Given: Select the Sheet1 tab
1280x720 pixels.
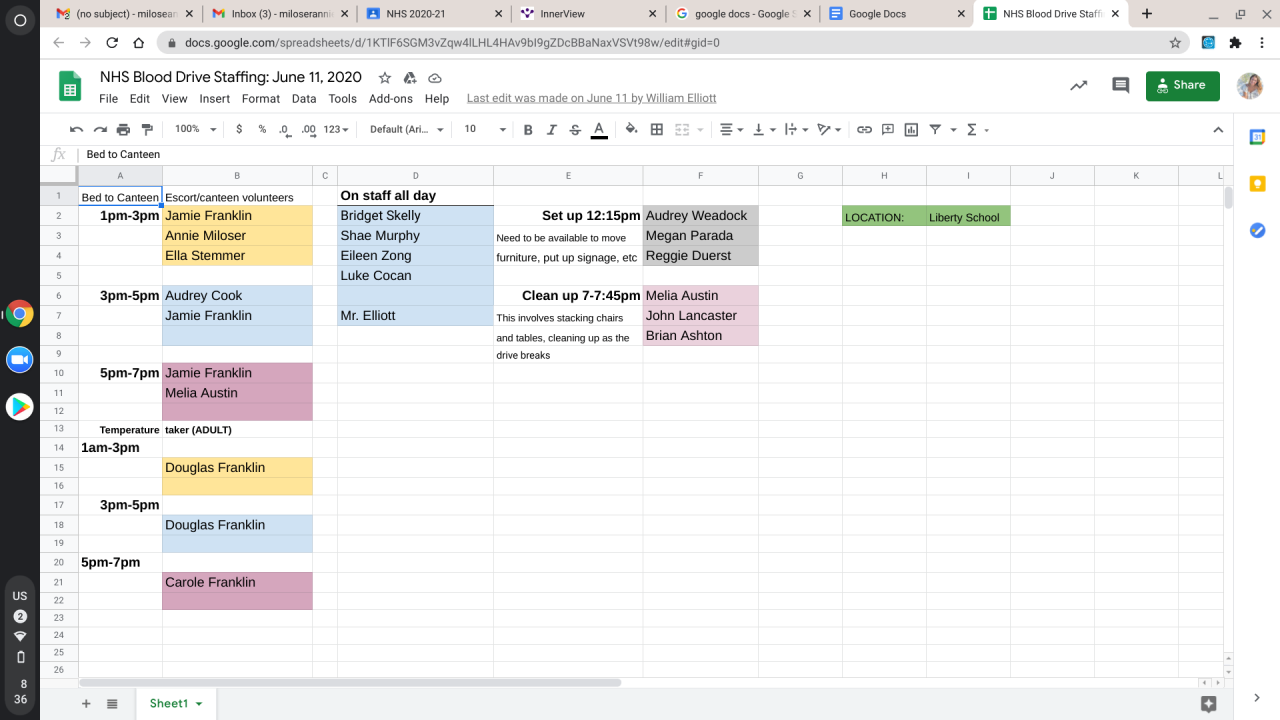Looking at the screenshot, I should pyautogui.click(x=176, y=704).
